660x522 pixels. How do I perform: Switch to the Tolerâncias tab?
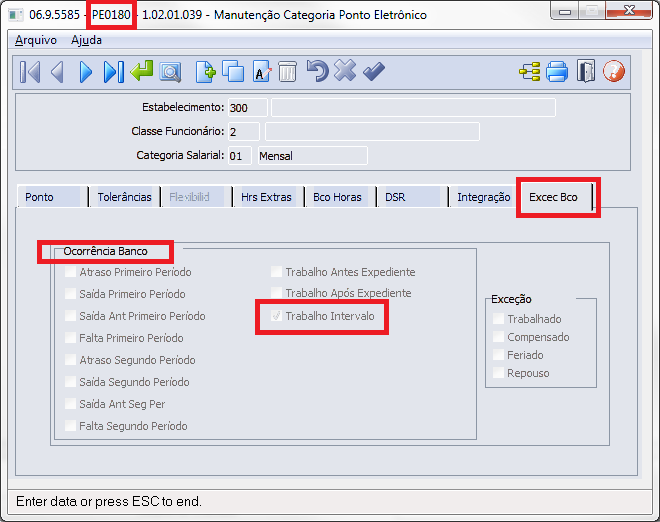(125, 197)
